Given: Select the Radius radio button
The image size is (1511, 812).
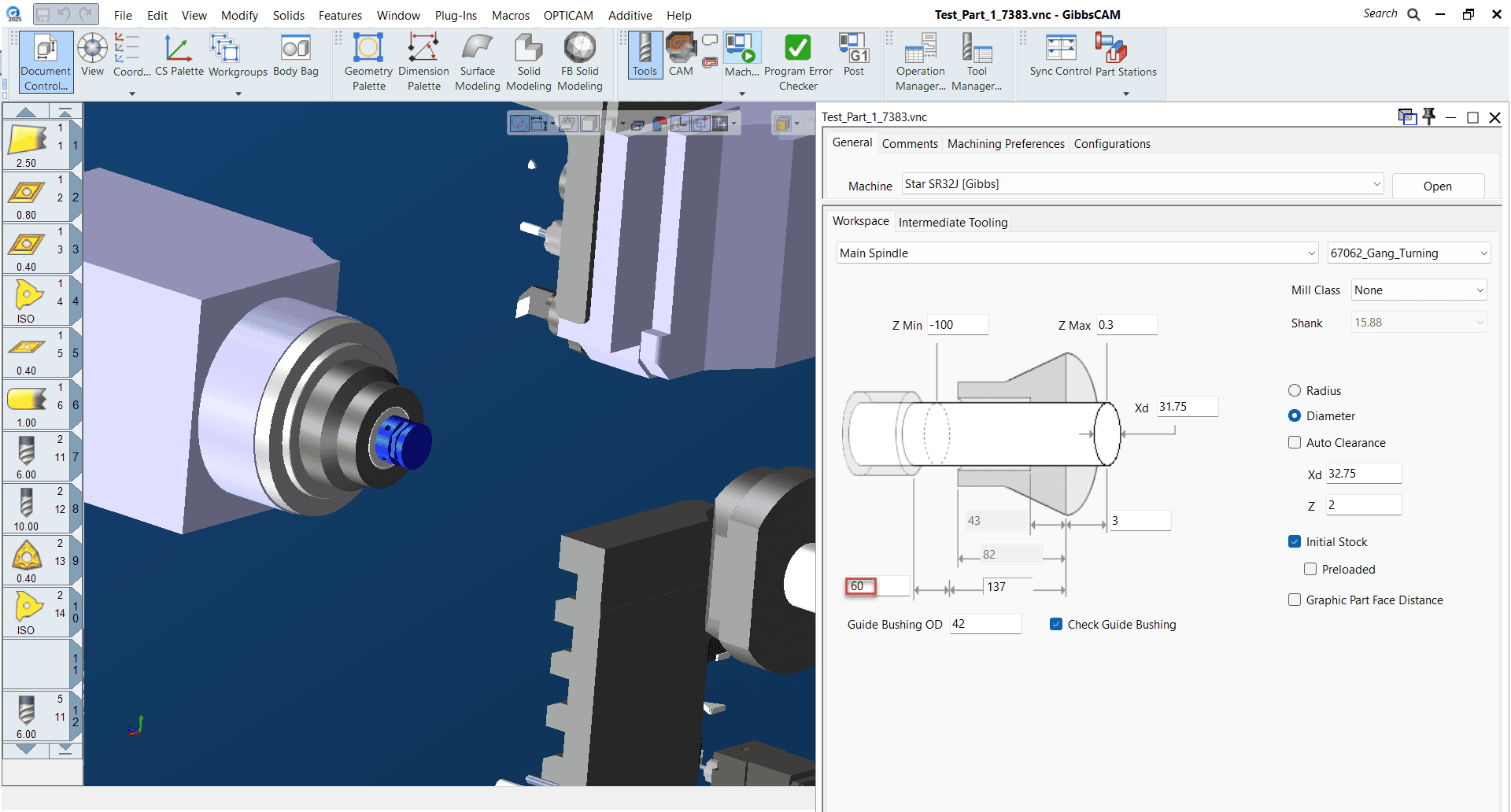Looking at the screenshot, I should coord(1295,390).
